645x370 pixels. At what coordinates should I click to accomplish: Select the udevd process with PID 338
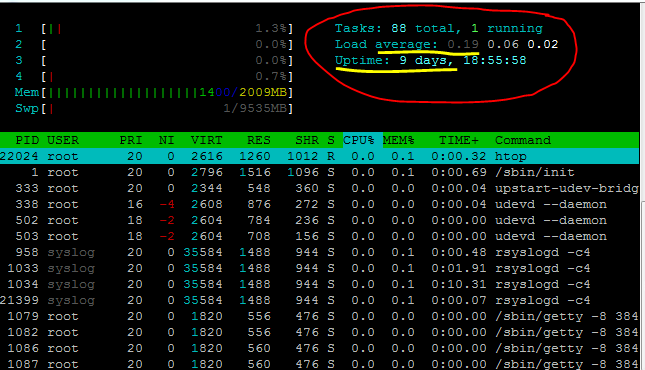pyautogui.click(x=320, y=205)
